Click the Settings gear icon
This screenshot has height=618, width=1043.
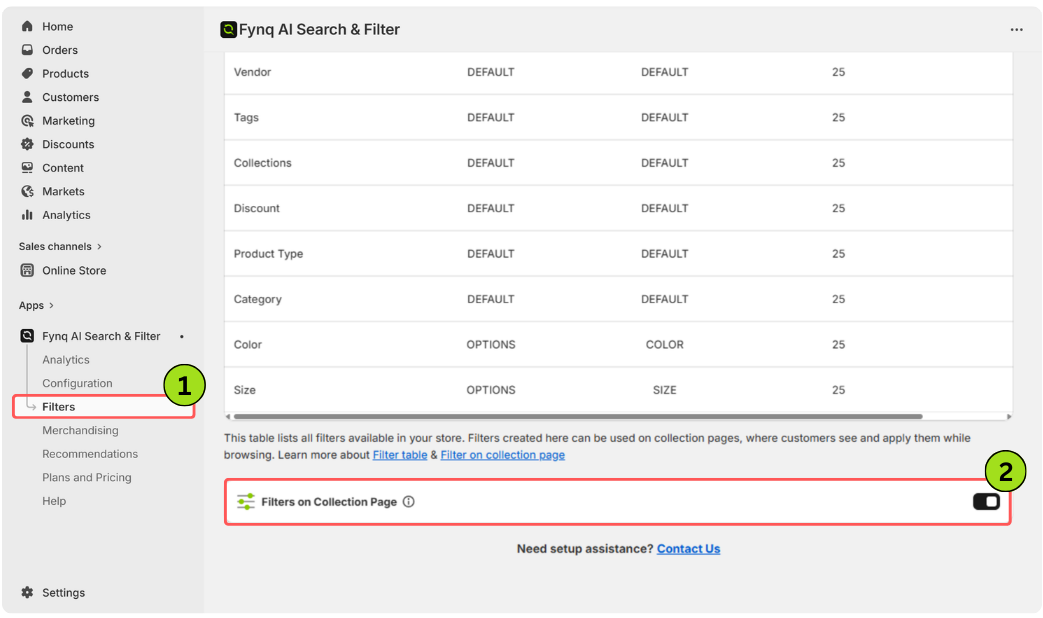coord(27,593)
